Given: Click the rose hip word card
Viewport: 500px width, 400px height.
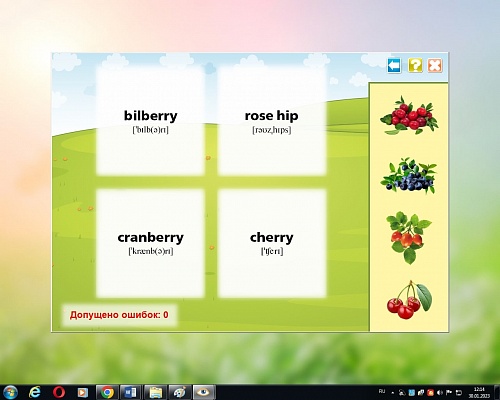Looking at the screenshot, I should click(x=272, y=121).
